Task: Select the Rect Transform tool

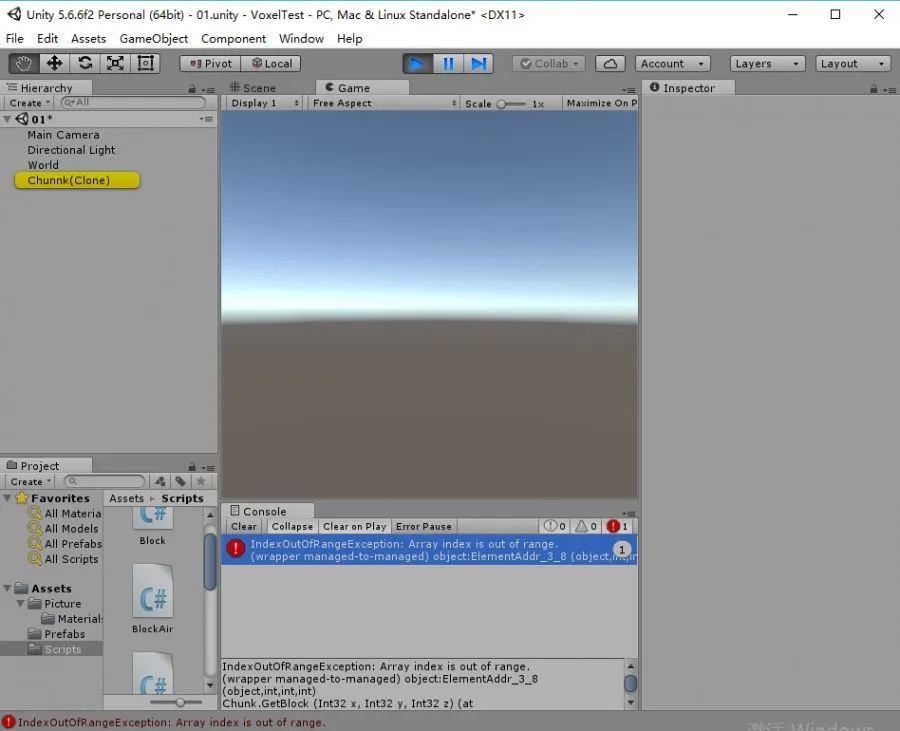Action: click(146, 63)
